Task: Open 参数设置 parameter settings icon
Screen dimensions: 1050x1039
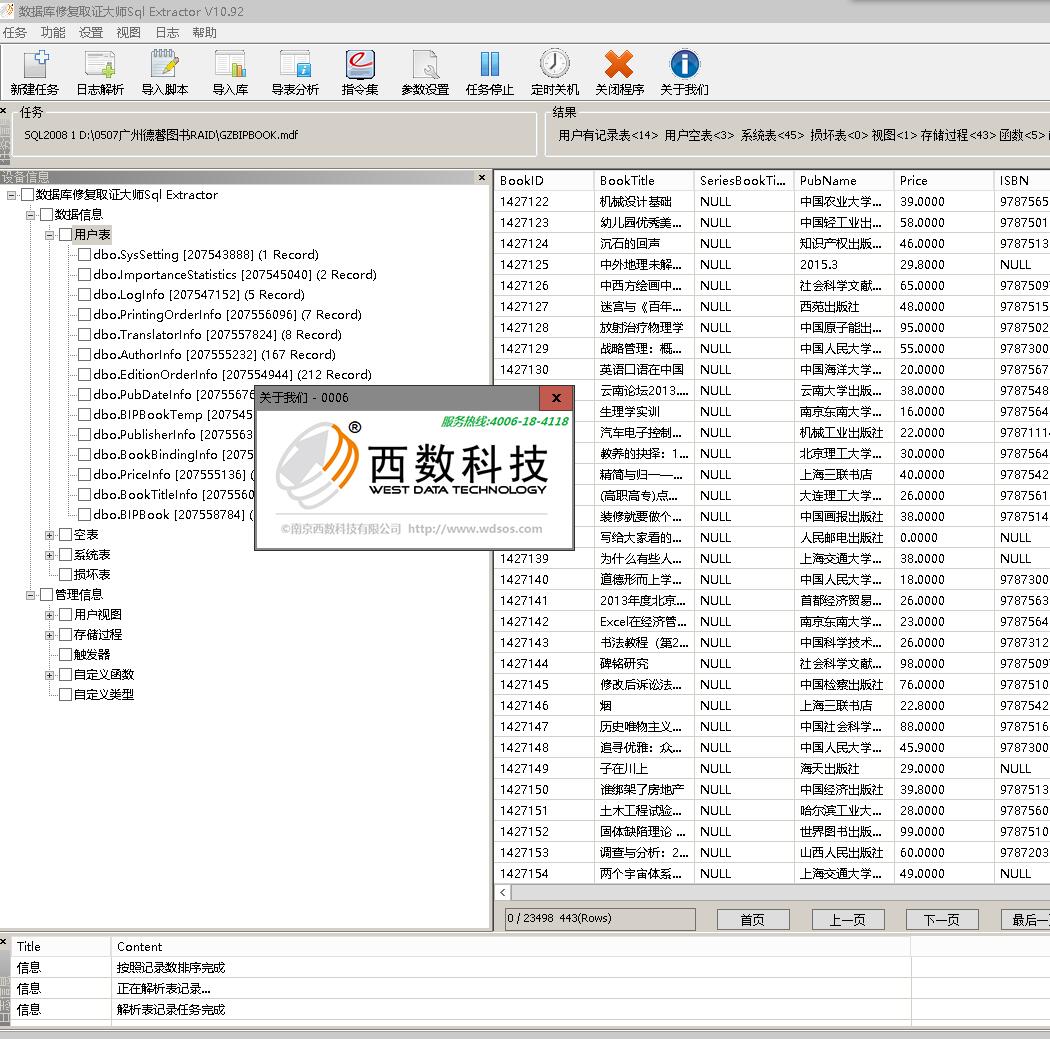Action: click(x=425, y=65)
